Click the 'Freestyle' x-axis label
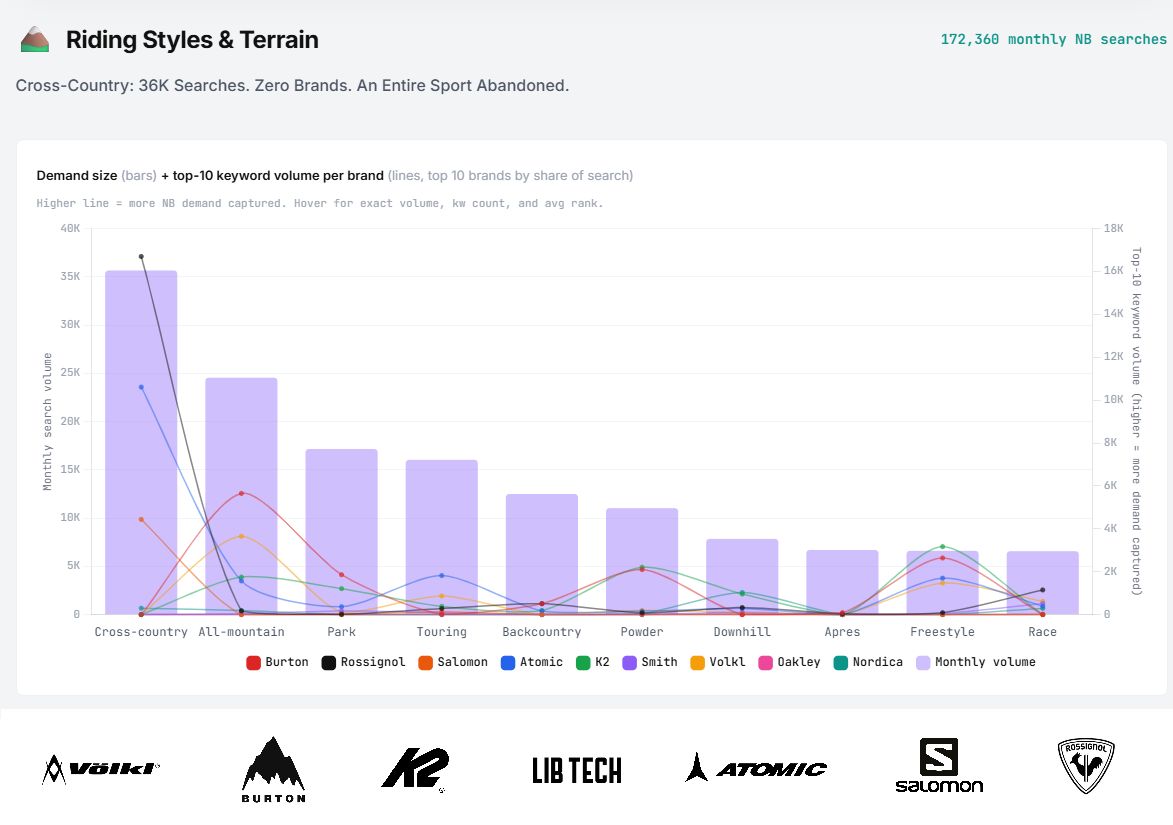Viewport: 1173px width, 825px height. [x=943, y=632]
